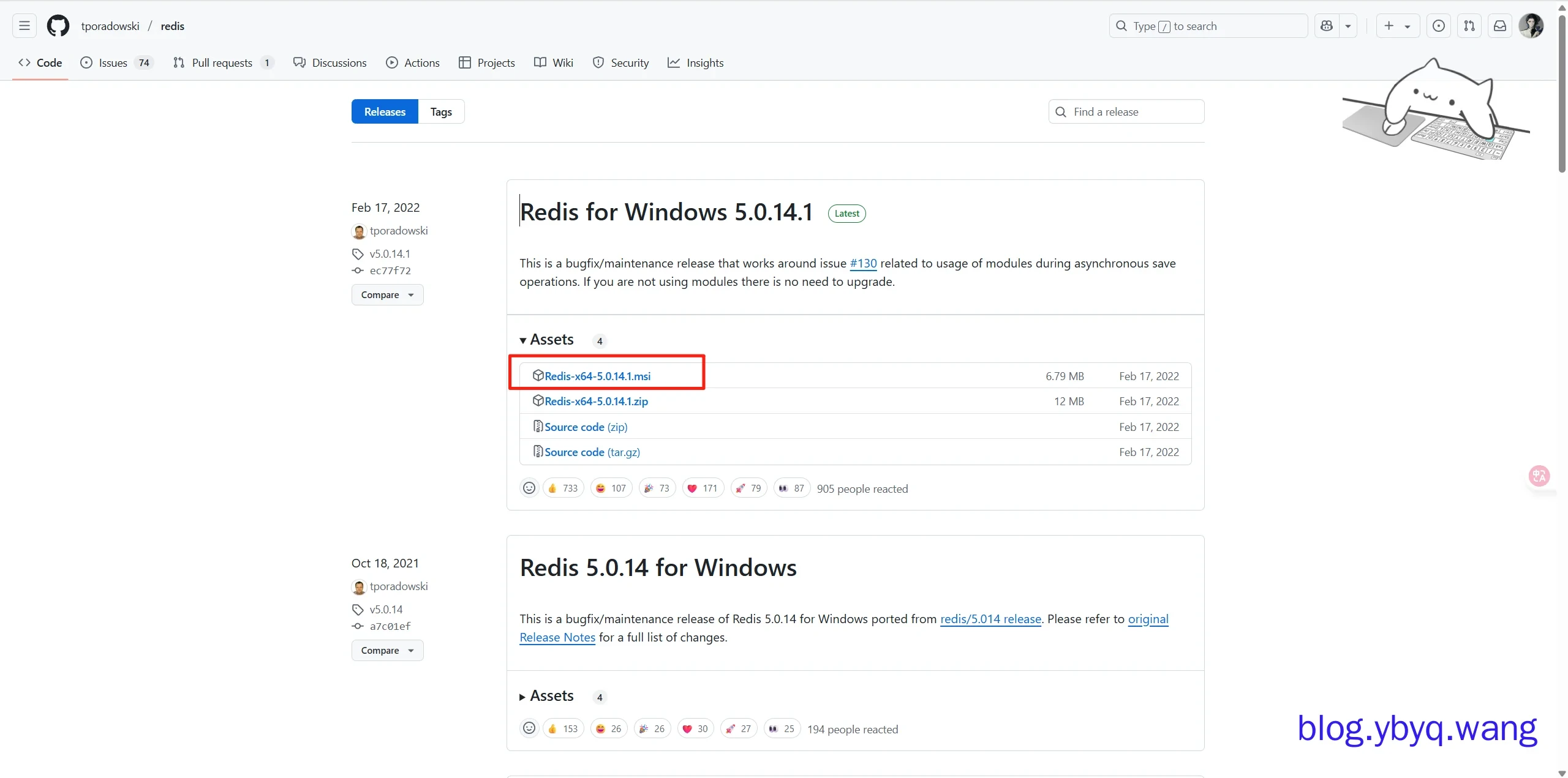Focus the Type / to search box

point(1208,26)
